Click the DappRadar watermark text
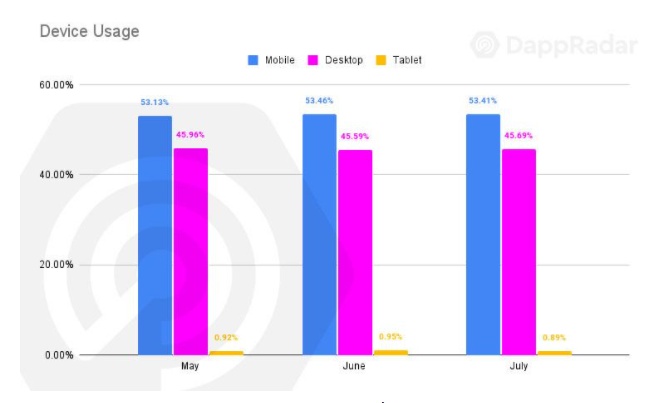Viewport: 651px width, 403px height. 571,46
